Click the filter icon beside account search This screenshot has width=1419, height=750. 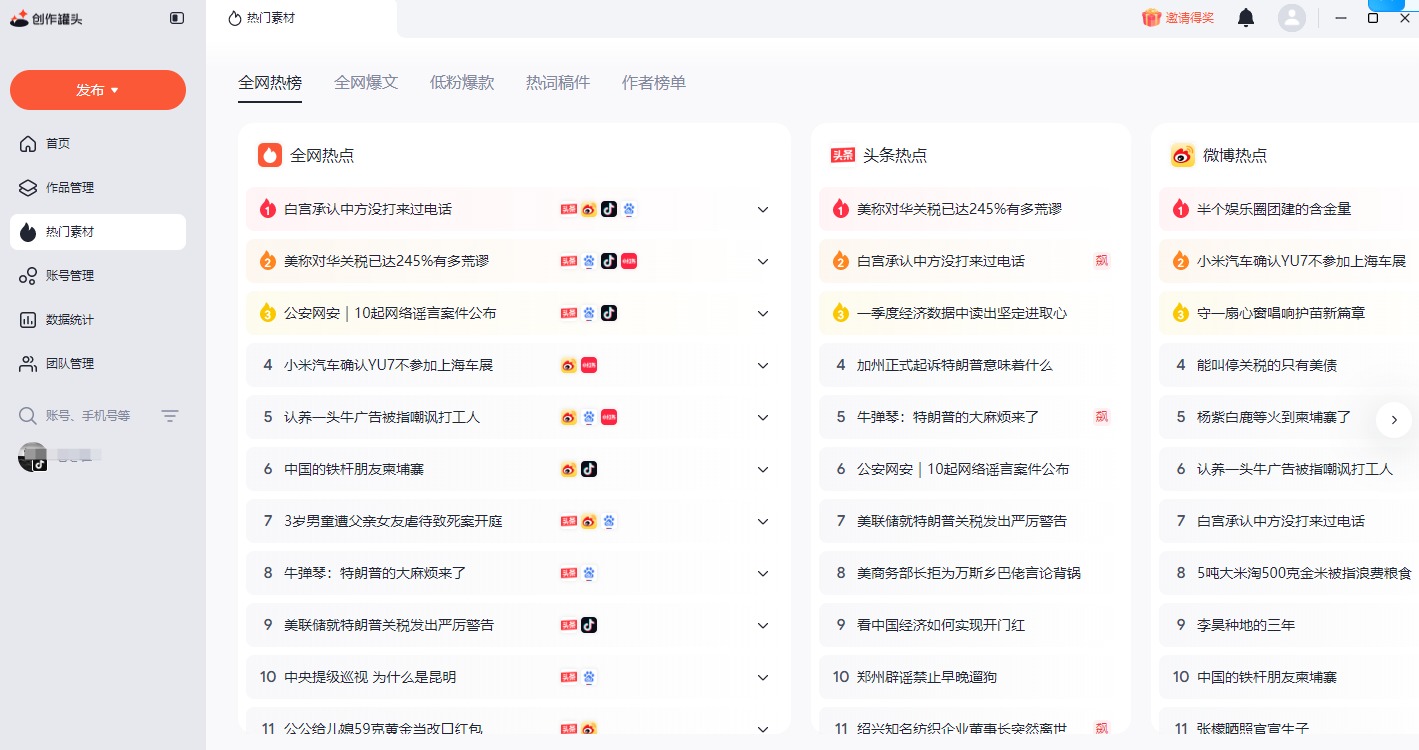point(170,416)
